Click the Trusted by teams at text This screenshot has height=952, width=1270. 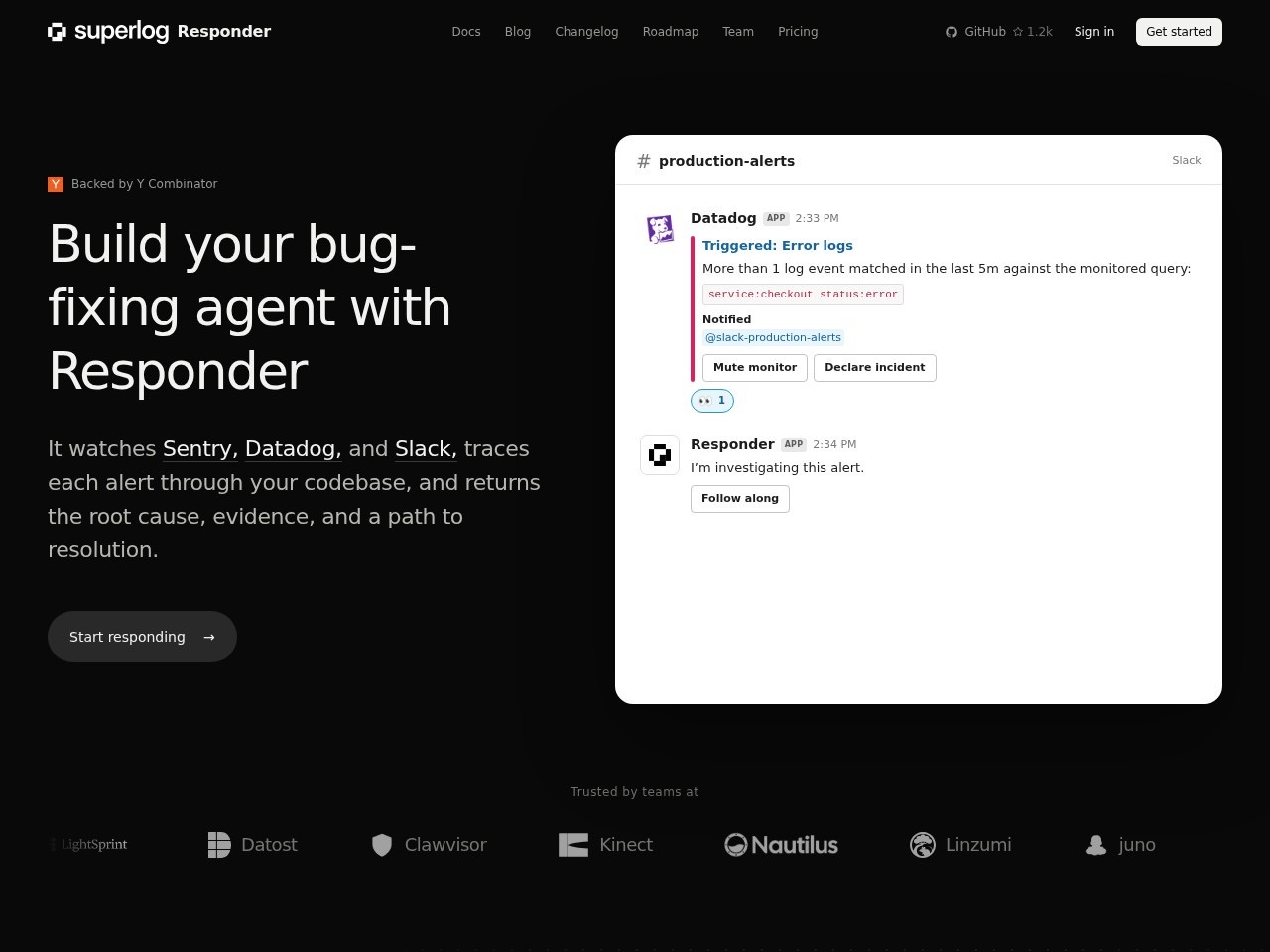[635, 792]
